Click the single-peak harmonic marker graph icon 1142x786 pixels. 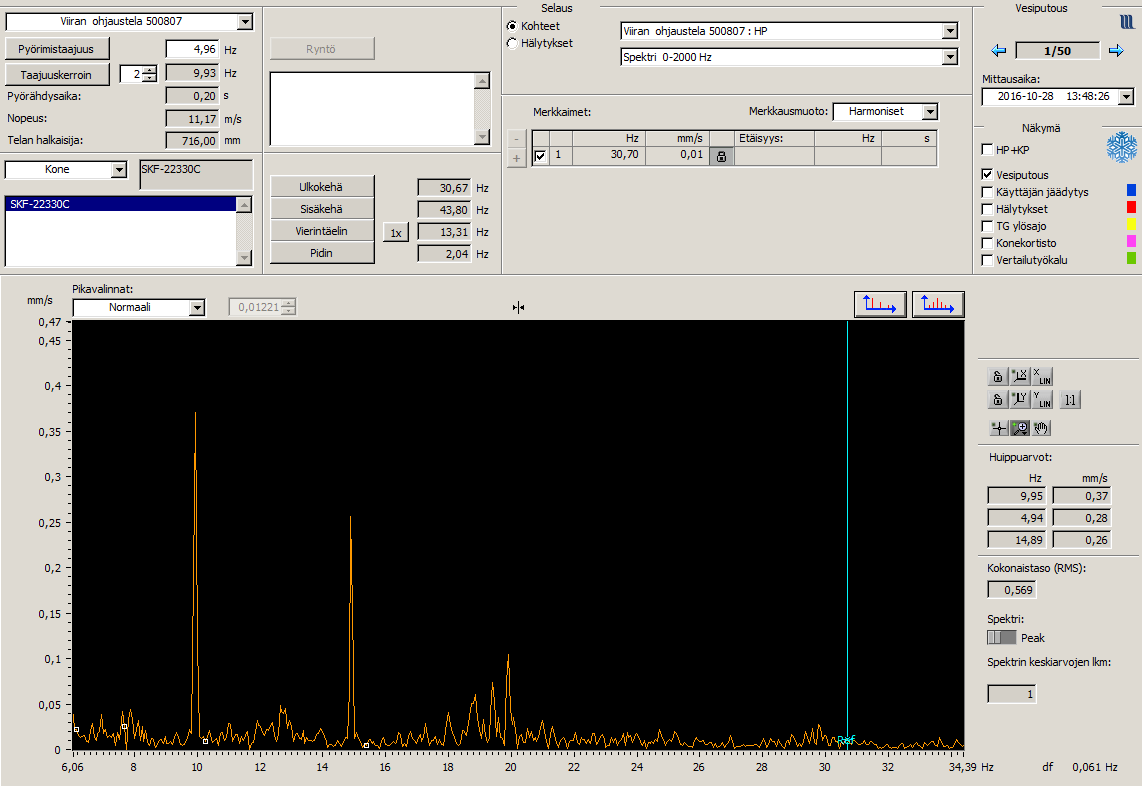pos(880,304)
